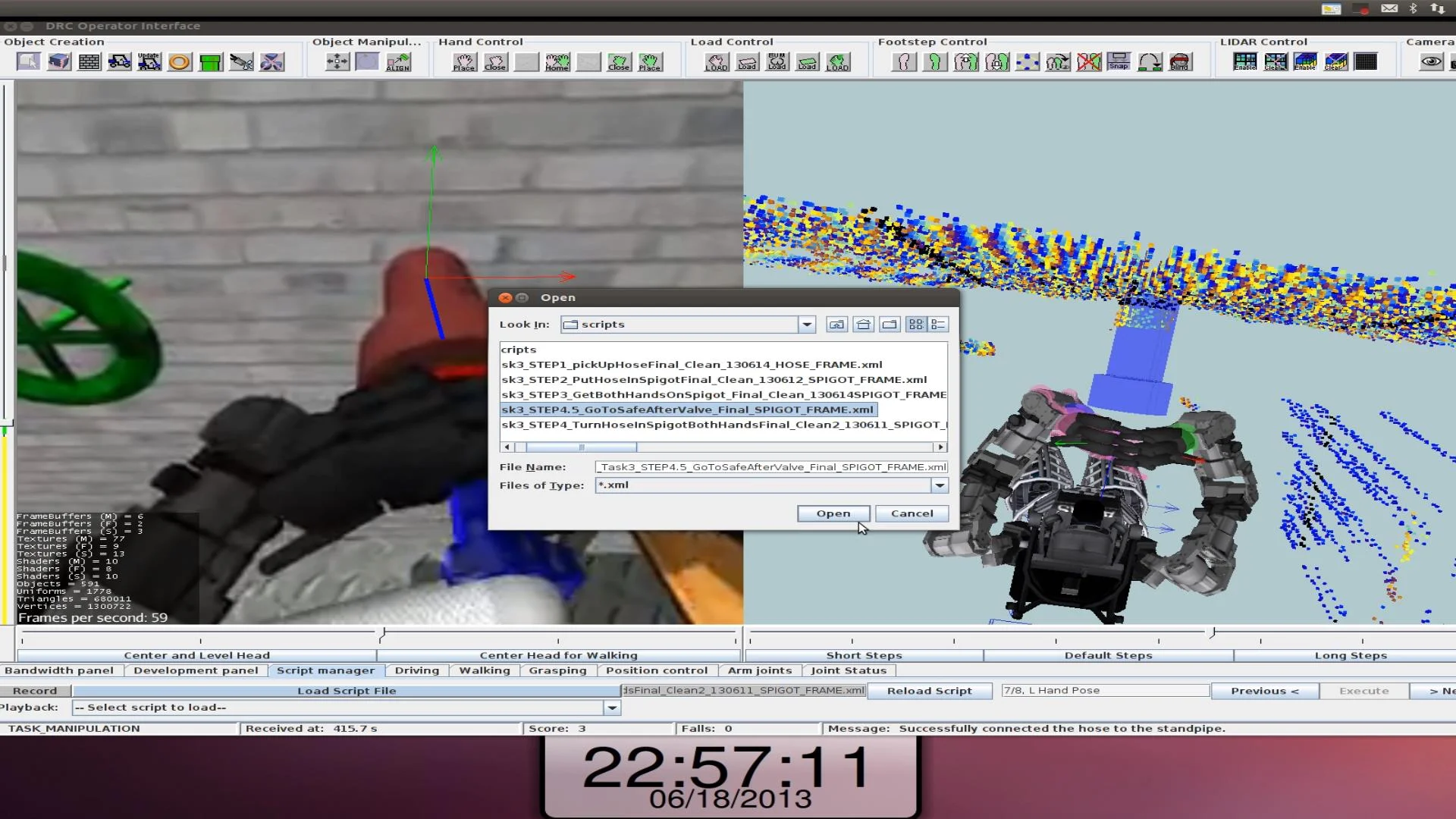Click the first LIDAR Enable icon
The height and width of the screenshot is (819, 1456).
coord(1244,62)
